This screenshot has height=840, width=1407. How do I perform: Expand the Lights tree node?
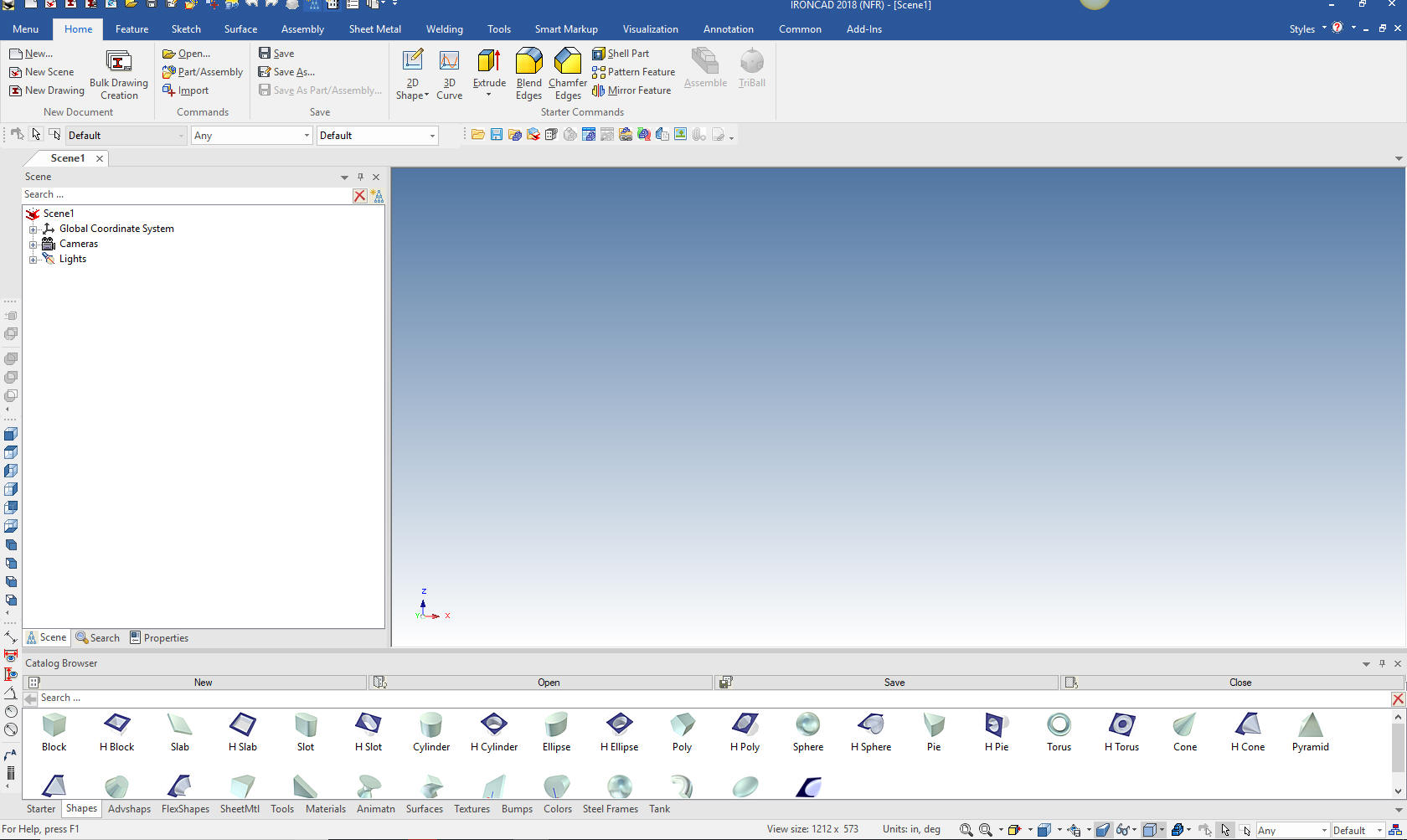33,260
